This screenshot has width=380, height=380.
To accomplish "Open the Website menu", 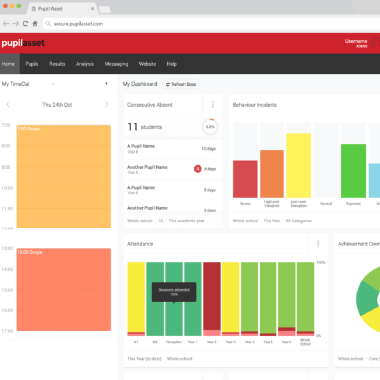I will point(147,64).
